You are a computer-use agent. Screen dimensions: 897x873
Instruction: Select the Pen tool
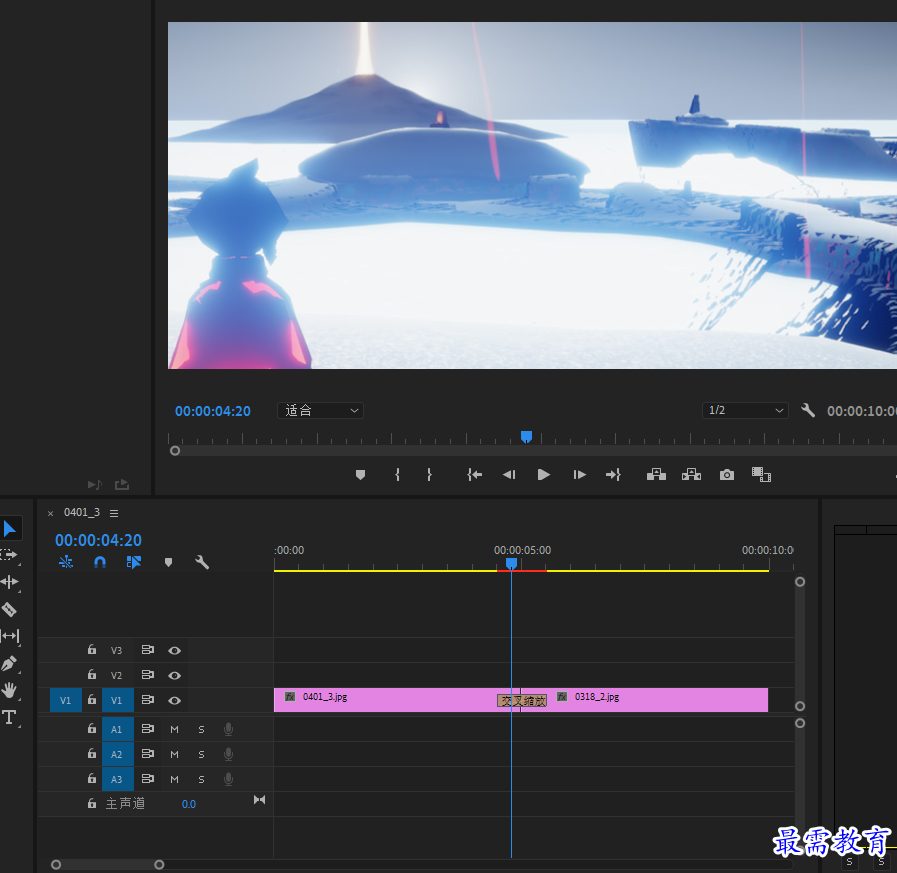pos(9,663)
